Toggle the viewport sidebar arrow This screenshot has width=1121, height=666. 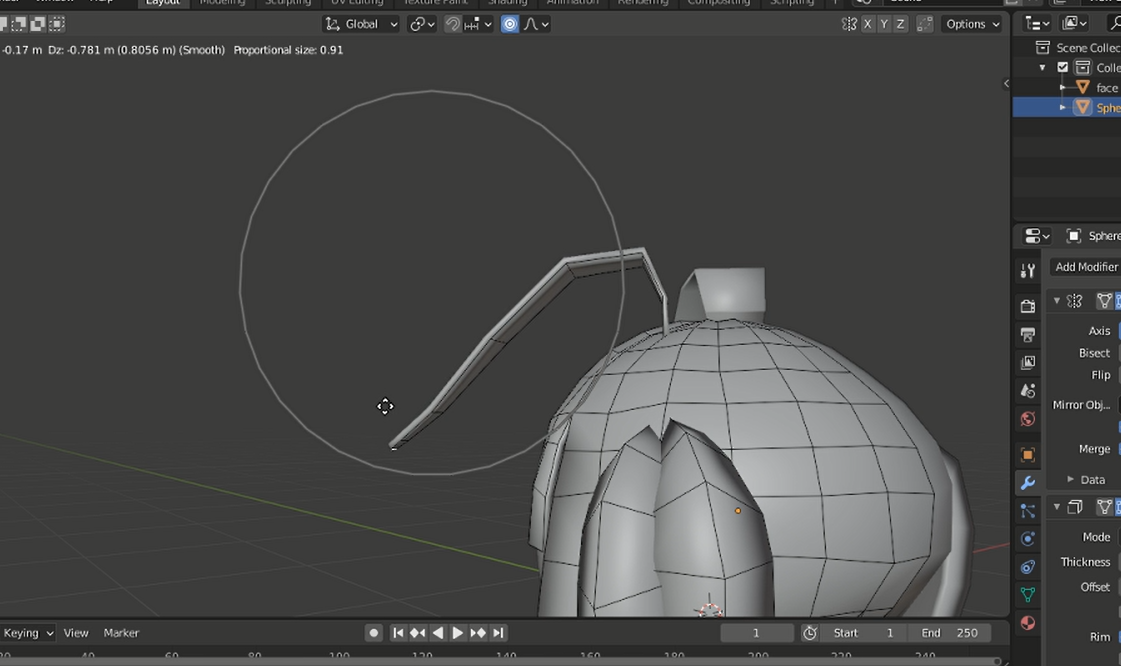click(x=1006, y=84)
